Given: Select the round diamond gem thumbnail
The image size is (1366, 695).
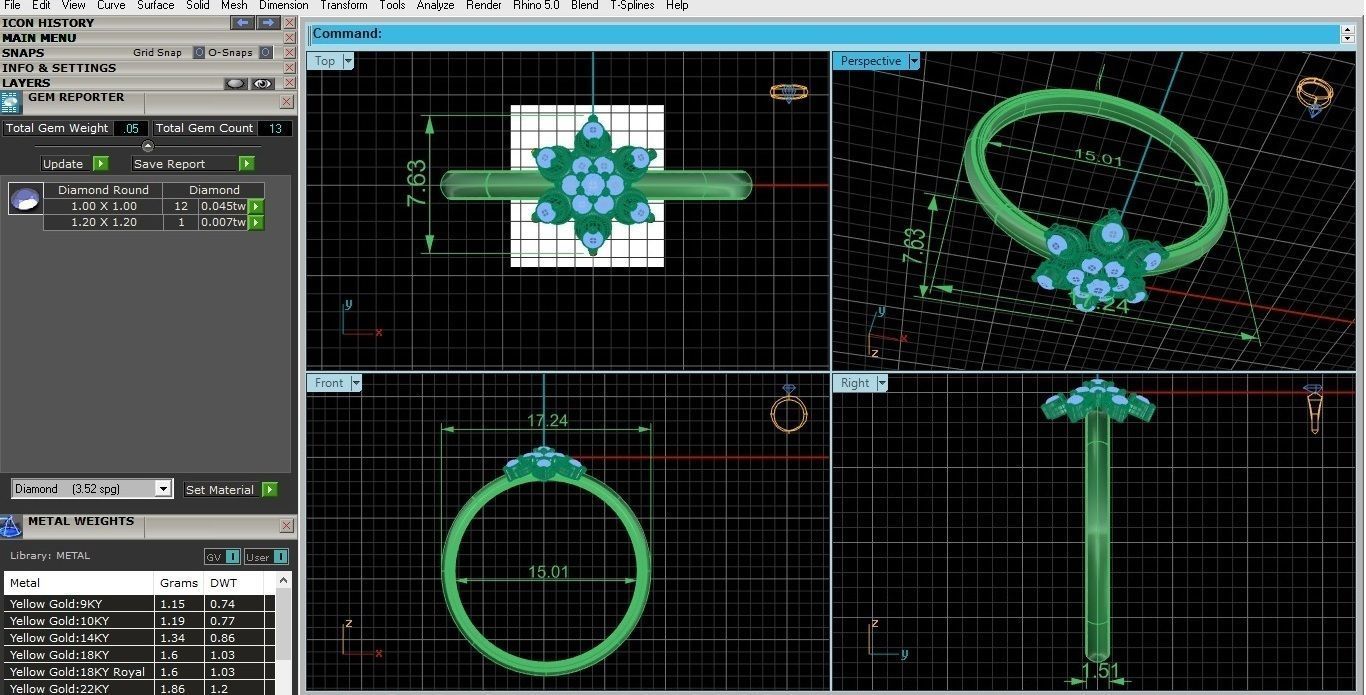Looking at the screenshot, I should (25, 198).
